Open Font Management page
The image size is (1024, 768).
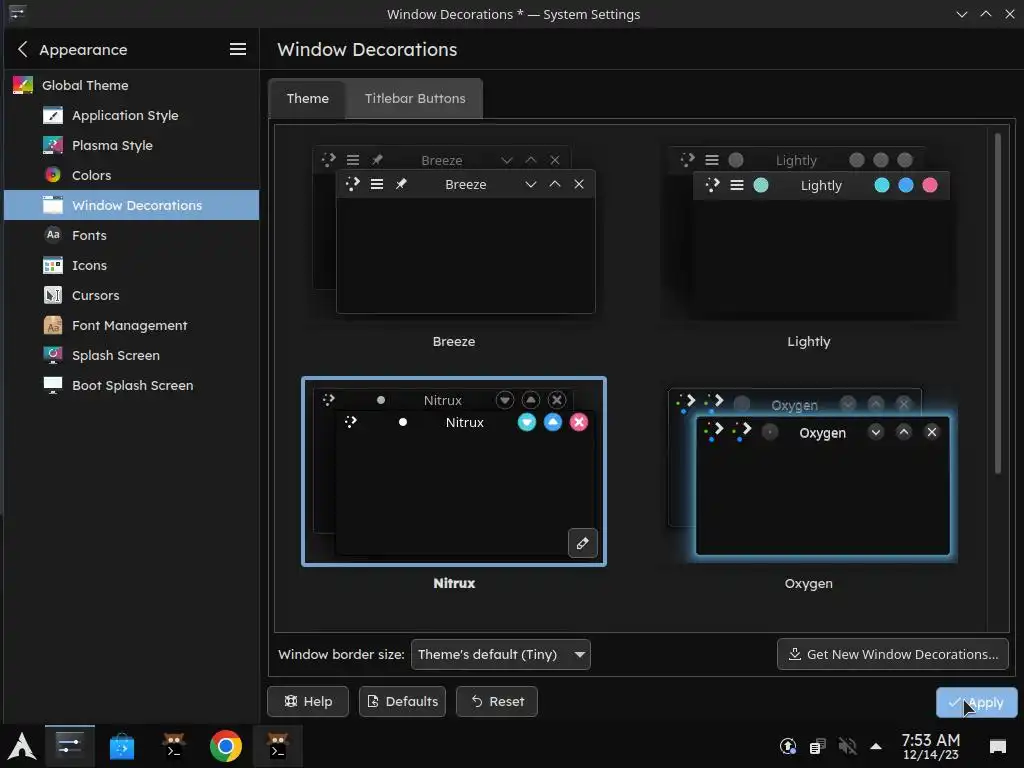coord(131,325)
